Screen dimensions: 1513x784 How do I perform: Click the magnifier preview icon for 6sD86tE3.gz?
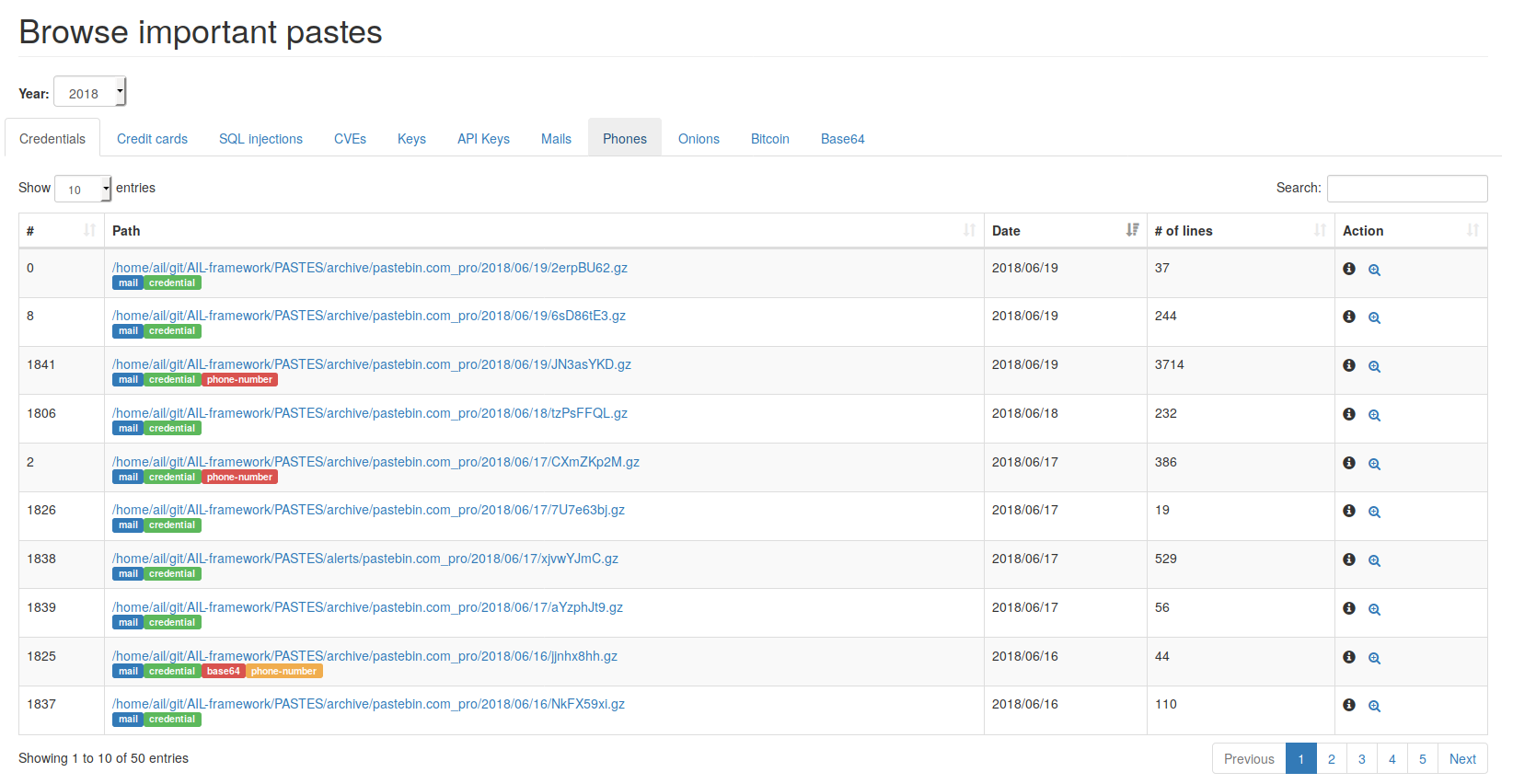point(1374,317)
